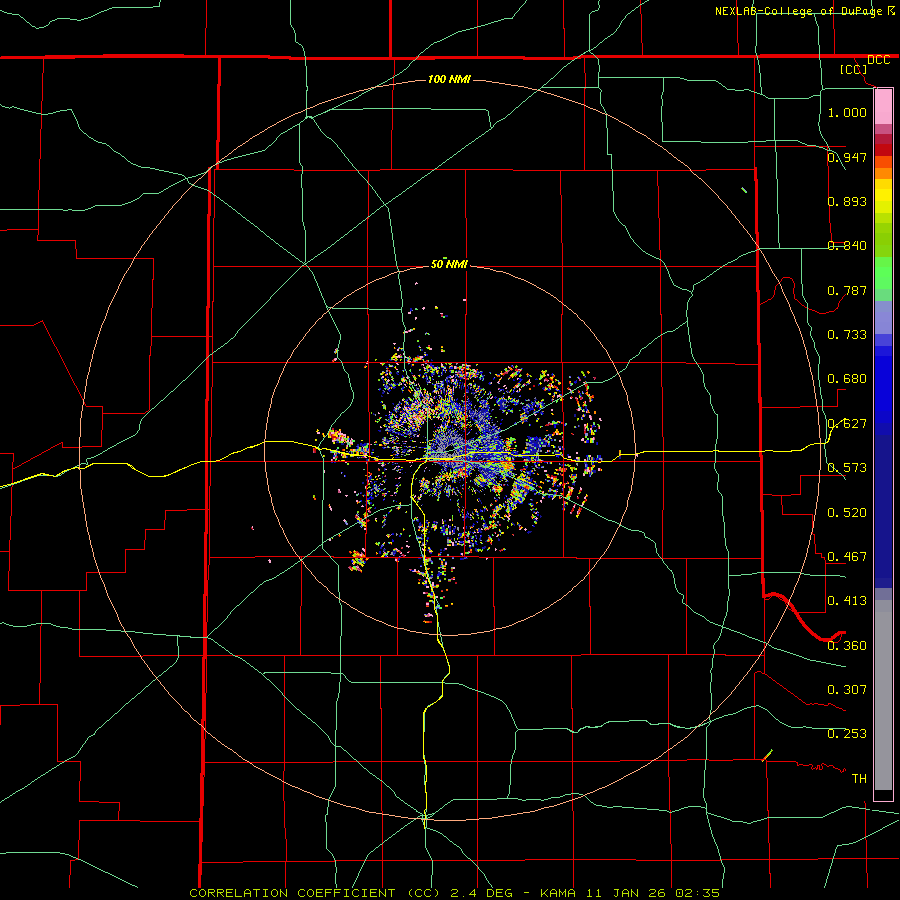The width and height of the screenshot is (900, 900).
Task: Select the 0.787 color scale value
Action: [x=847, y=290]
